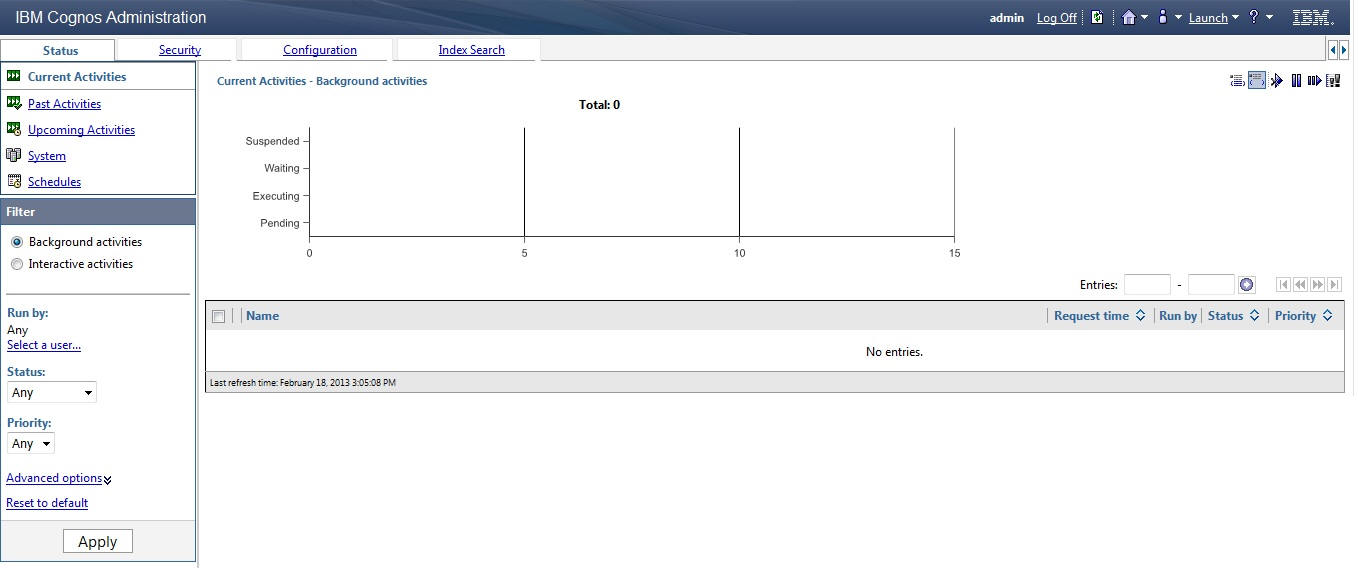Image resolution: width=1358 pixels, height=568 pixels.
Task: Click the first Entries input field
Action: click(x=1147, y=285)
